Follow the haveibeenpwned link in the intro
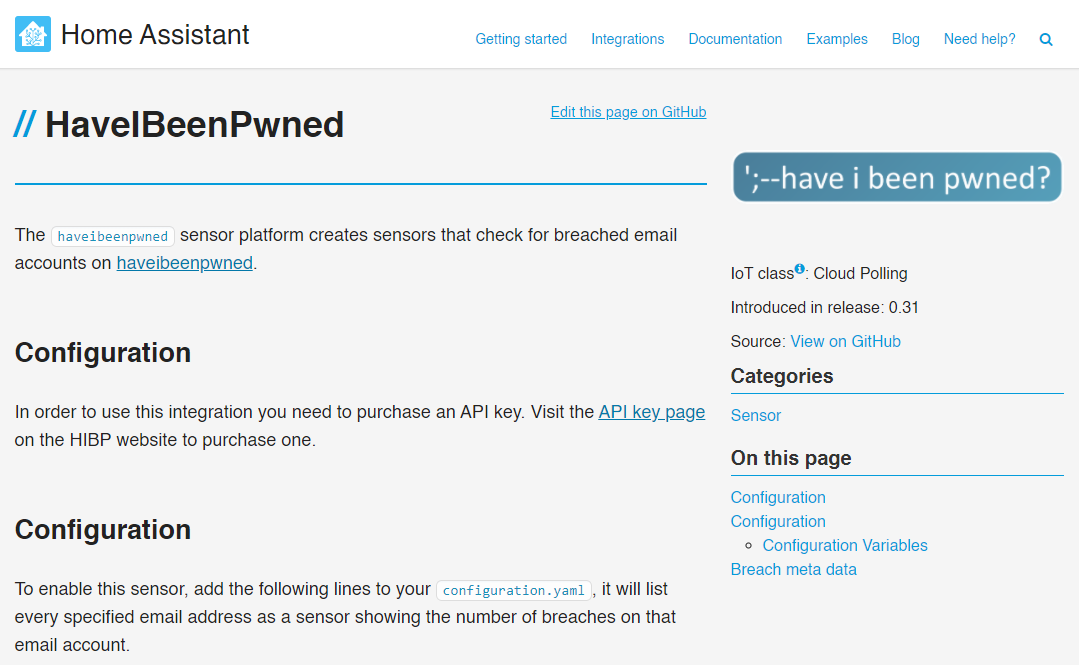 pos(184,263)
